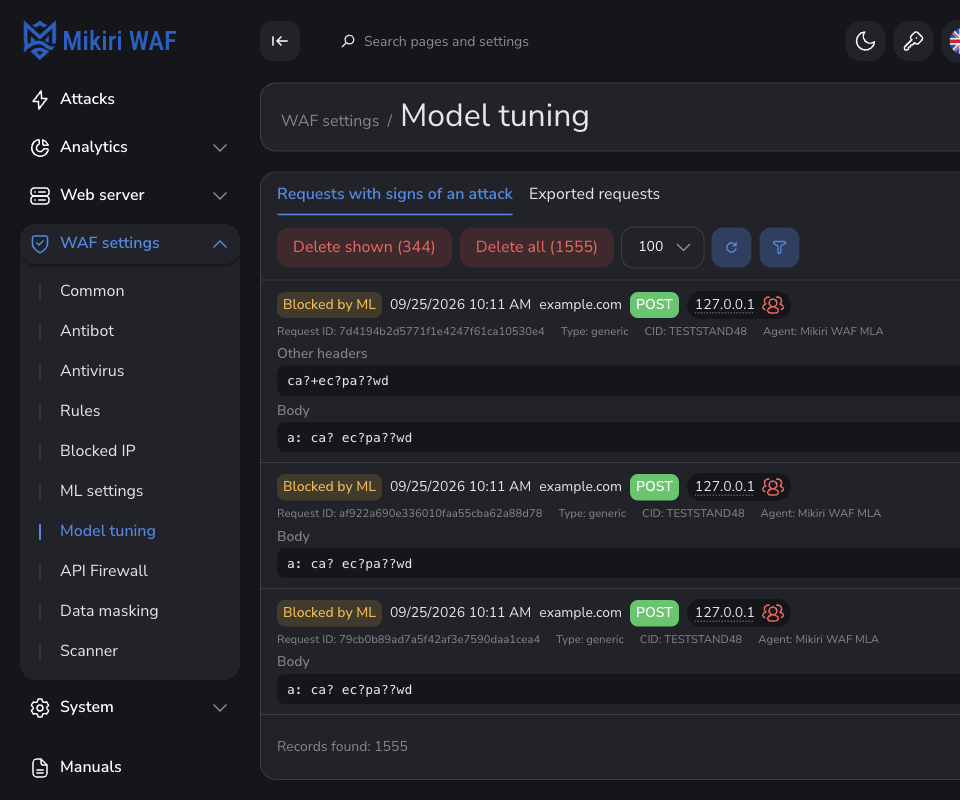Click POST badge on third request
The image size is (960, 800).
tap(654, 613)
